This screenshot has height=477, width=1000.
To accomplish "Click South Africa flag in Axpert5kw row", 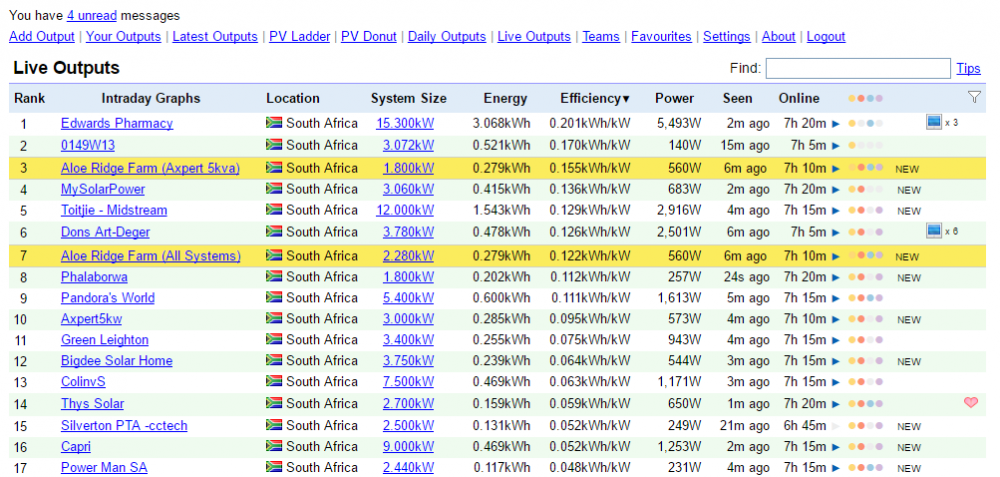I will click(274, 318).
